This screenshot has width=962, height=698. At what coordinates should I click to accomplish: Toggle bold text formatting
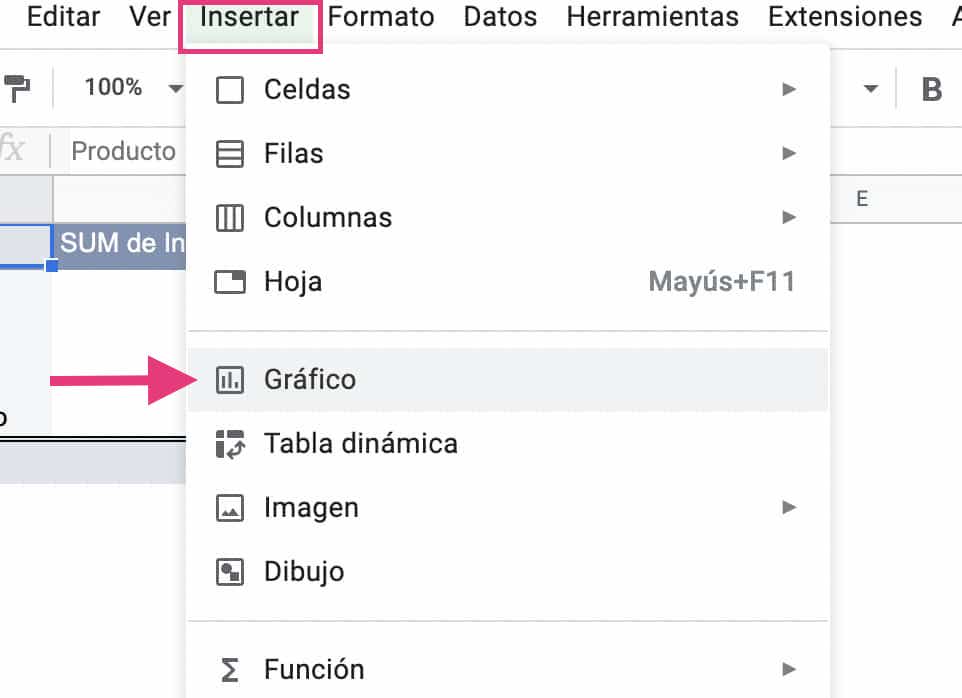931,89
